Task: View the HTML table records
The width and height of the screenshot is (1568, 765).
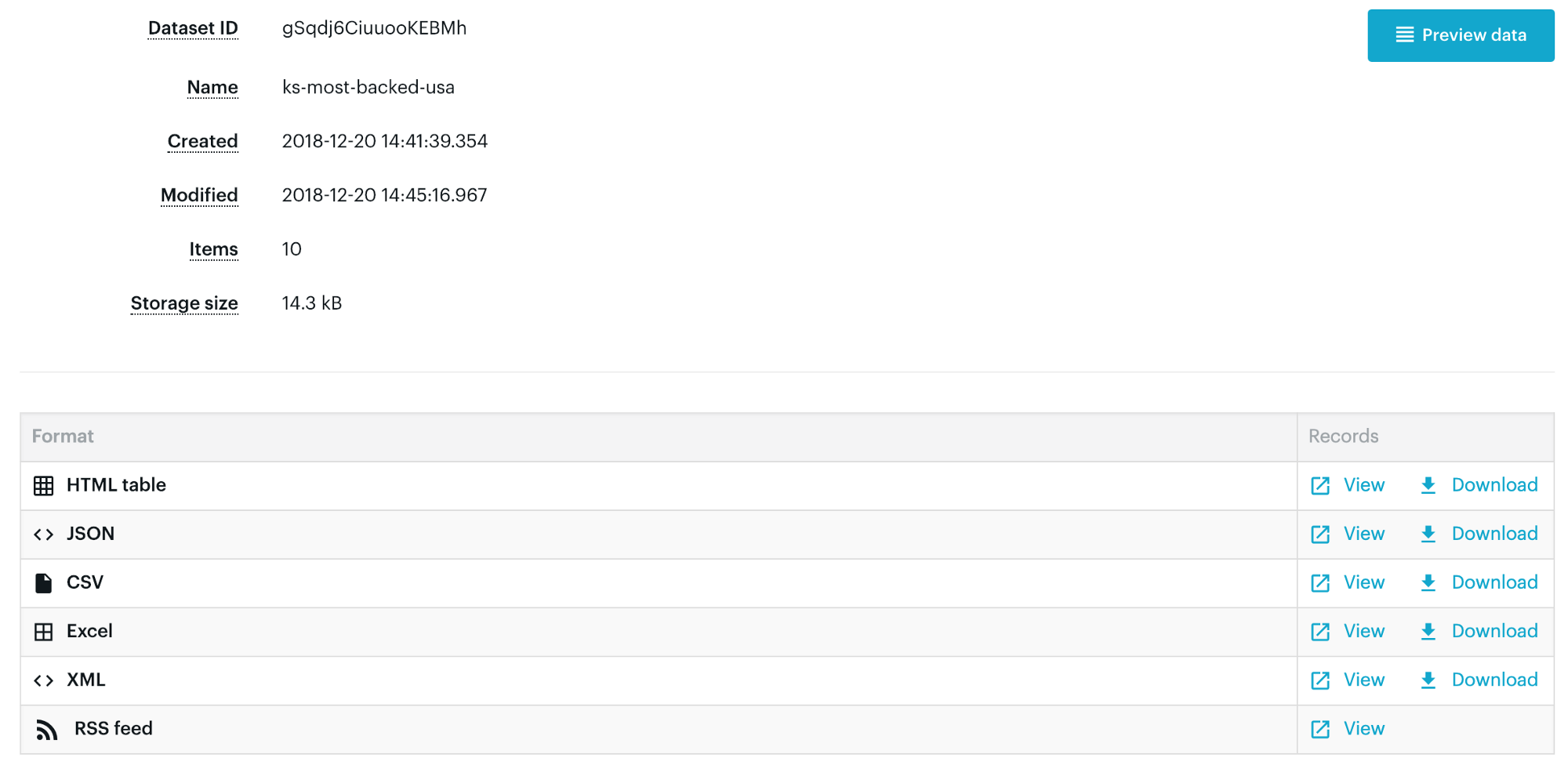Action: point(1364,485)
